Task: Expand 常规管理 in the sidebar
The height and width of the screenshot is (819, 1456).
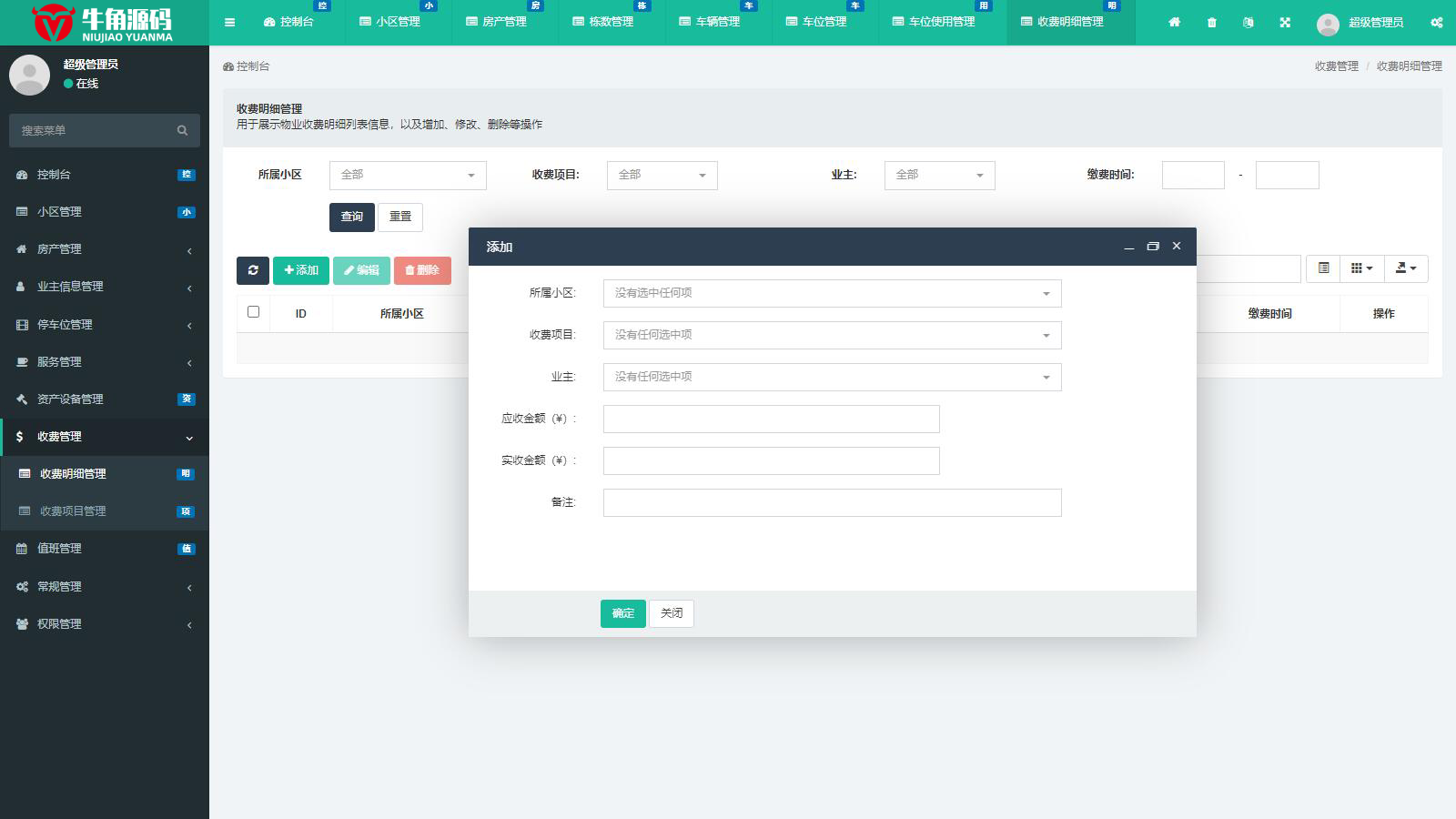Action: (105, 587)
